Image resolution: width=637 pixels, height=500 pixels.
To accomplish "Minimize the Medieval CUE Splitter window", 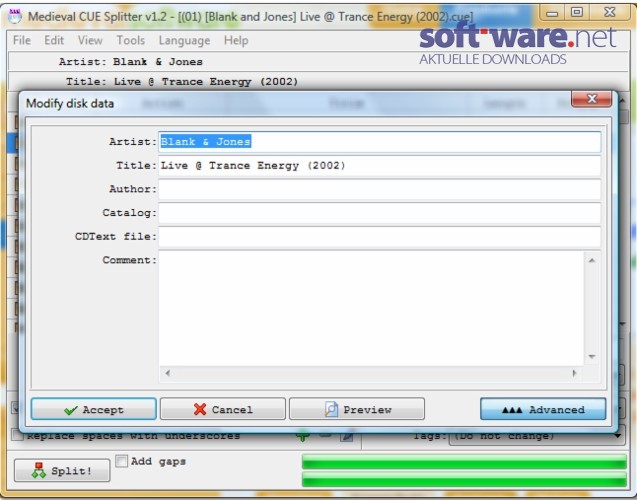I will point(552,12).
